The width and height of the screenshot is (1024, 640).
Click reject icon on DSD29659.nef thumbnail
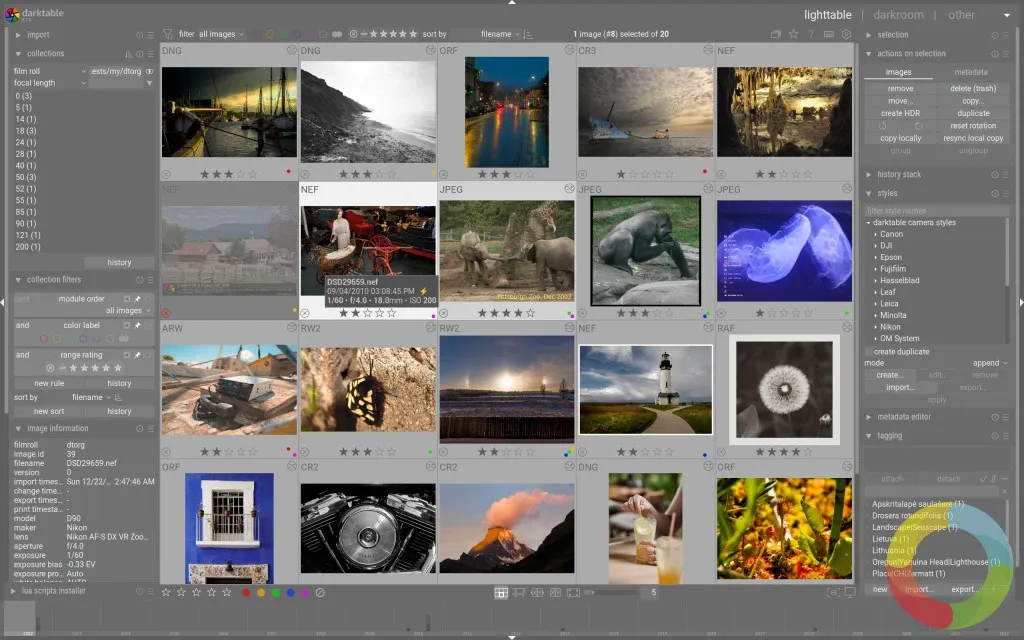(x=305, y=313)
